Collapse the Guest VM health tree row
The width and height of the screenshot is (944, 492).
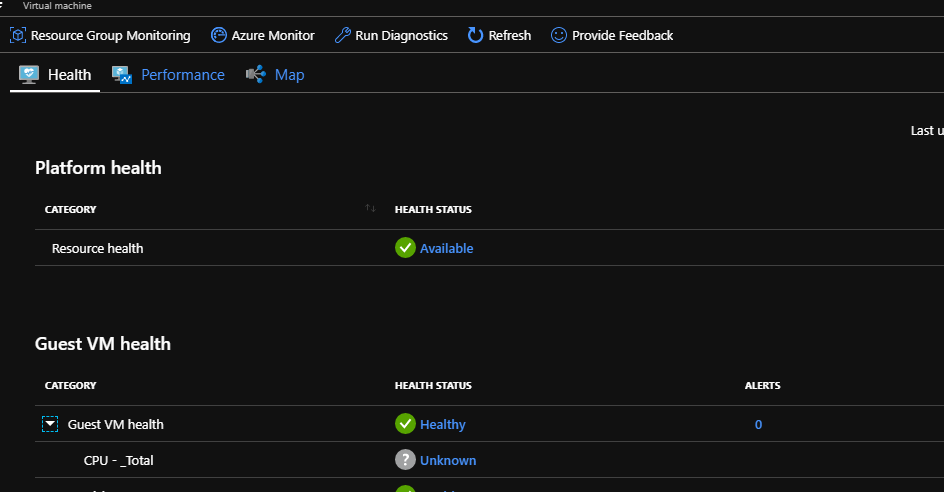(50, 424)
